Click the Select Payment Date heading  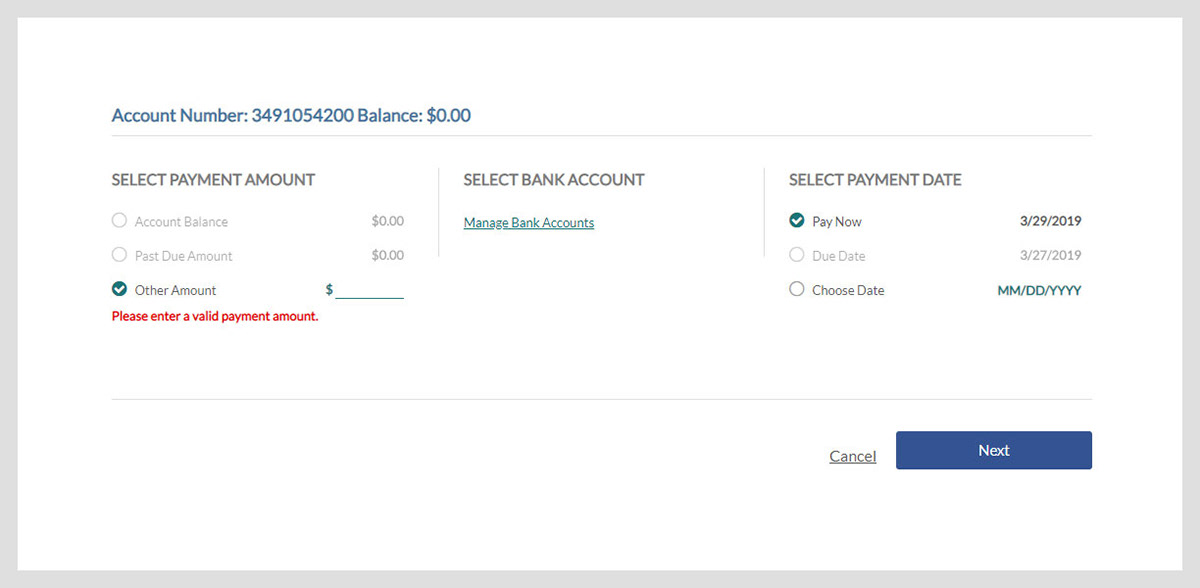click(x=875, y=180)
